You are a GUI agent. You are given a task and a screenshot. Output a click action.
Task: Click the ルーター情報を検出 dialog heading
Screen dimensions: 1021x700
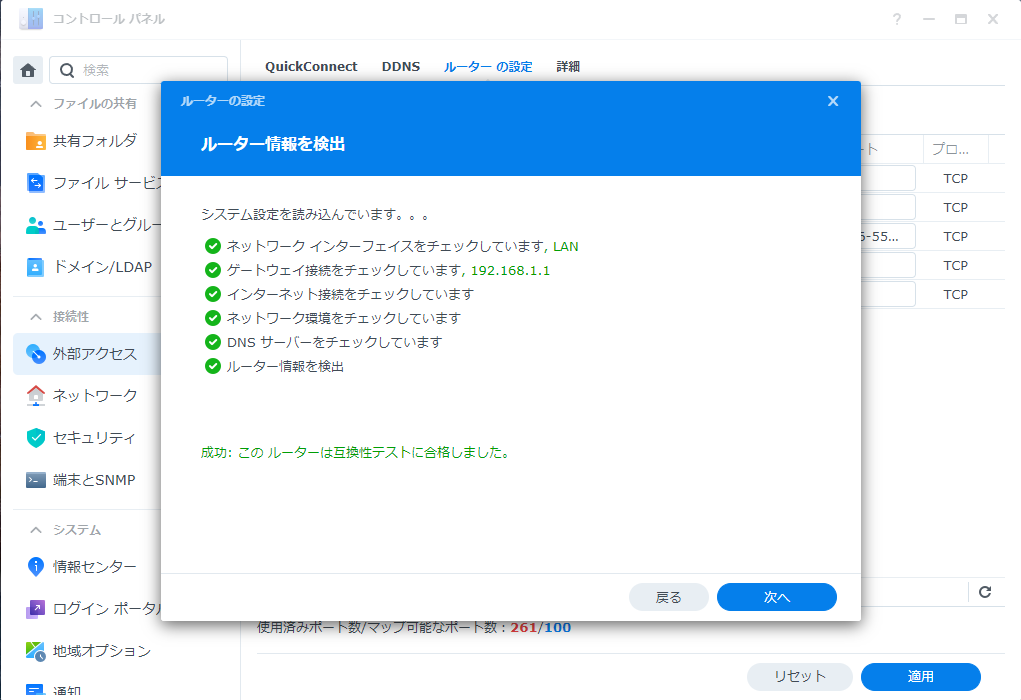point(273,144)
